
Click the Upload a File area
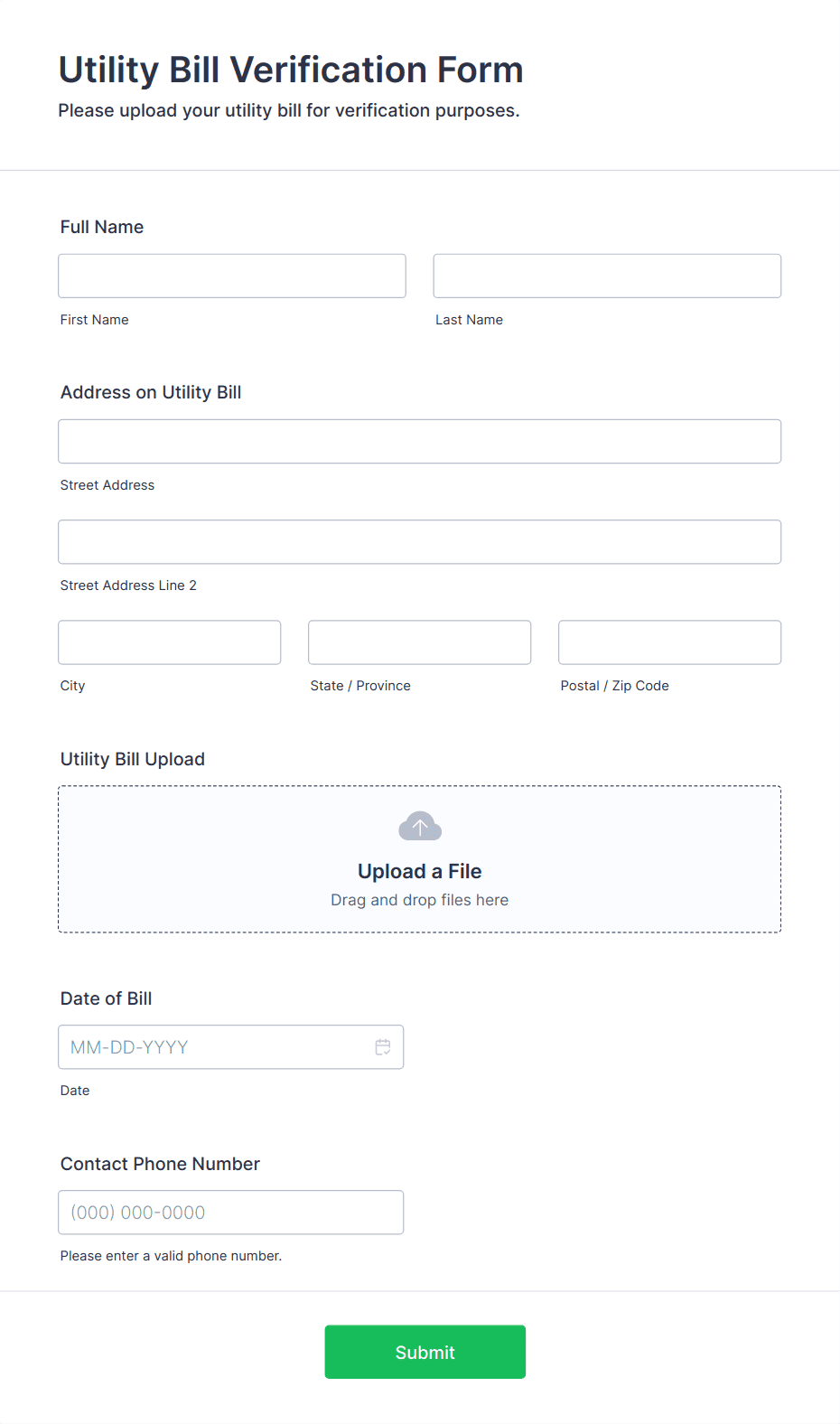click(x=419, y=870)
